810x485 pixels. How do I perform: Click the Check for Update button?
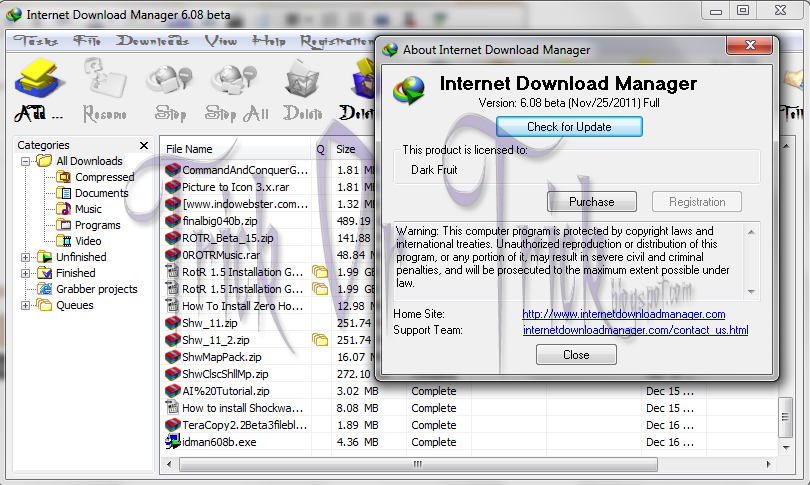(569, 127)
